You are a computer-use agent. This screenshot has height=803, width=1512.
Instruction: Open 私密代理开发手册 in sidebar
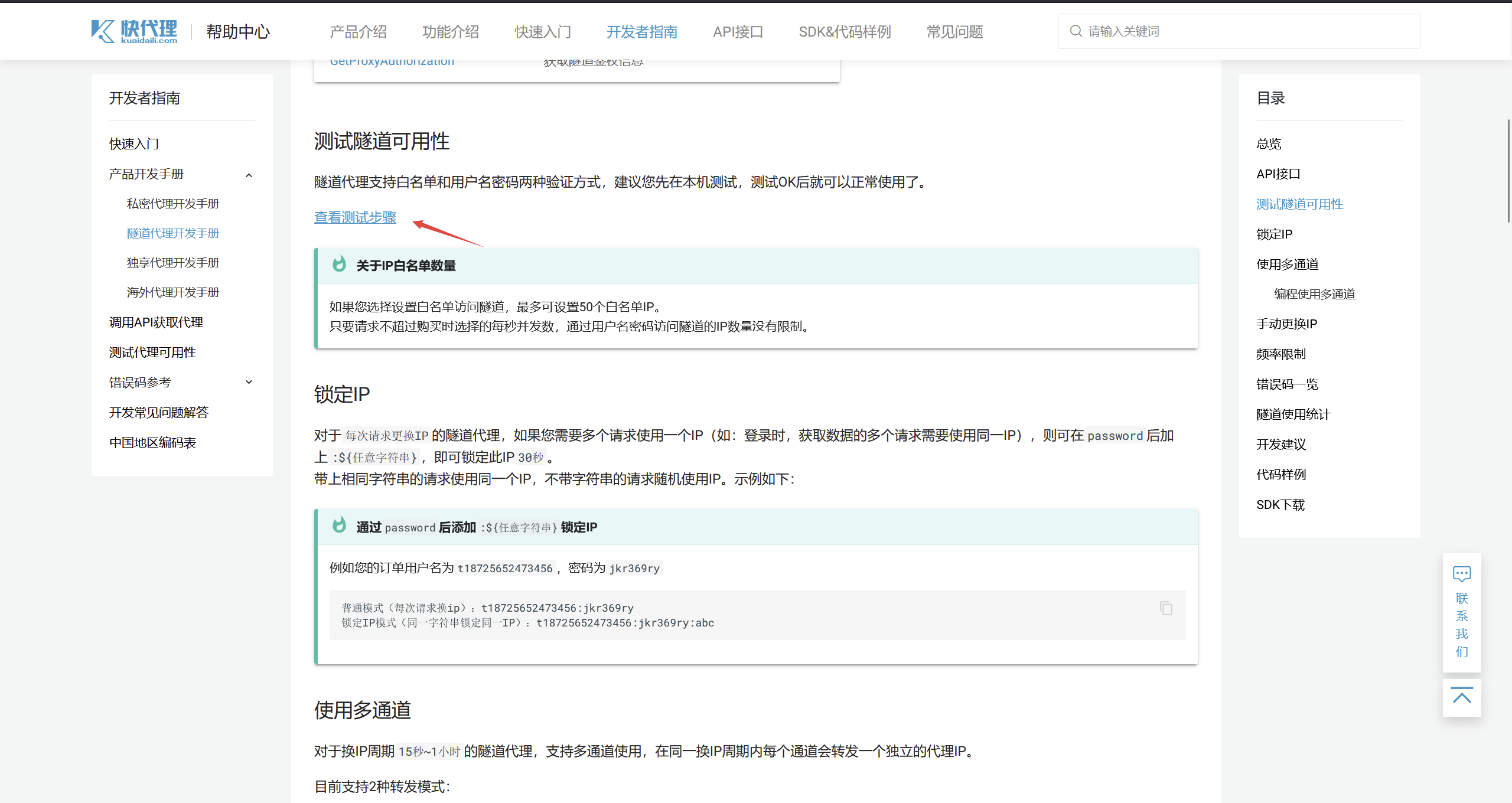coord(173,204)
